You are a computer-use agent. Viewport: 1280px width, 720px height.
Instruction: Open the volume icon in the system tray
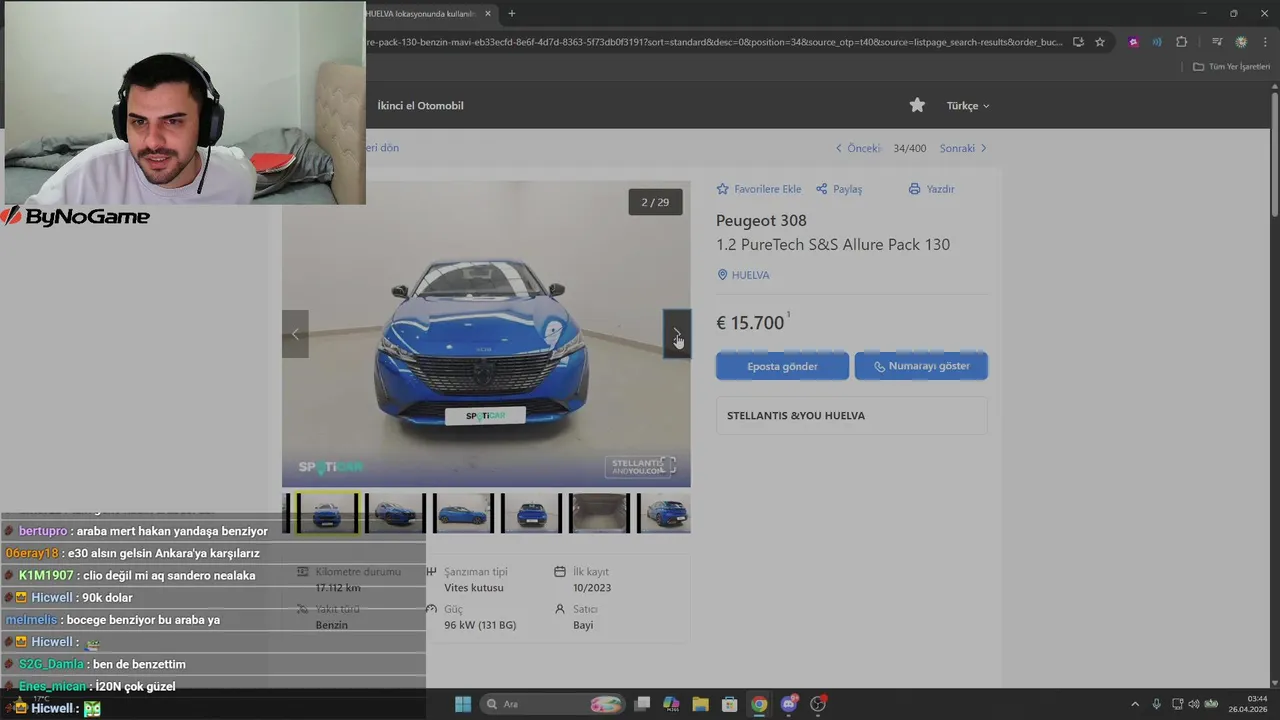1193,704
